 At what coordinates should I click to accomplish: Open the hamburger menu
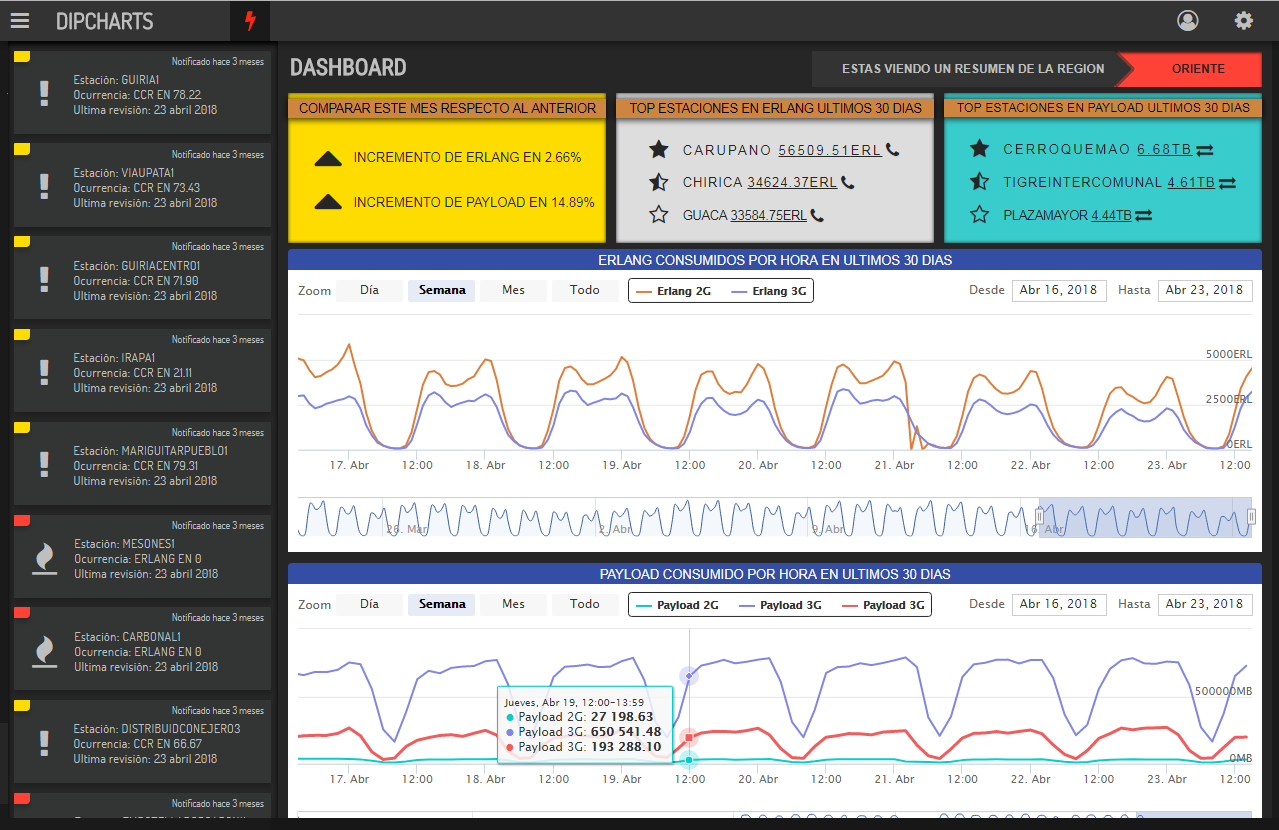coord(19,21)
